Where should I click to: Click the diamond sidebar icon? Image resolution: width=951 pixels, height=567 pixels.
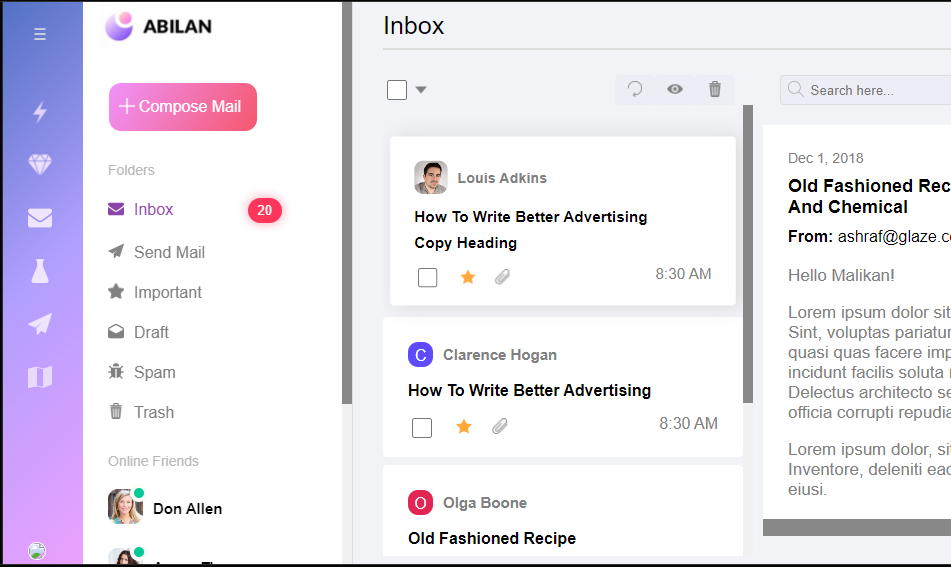point(40,164)
